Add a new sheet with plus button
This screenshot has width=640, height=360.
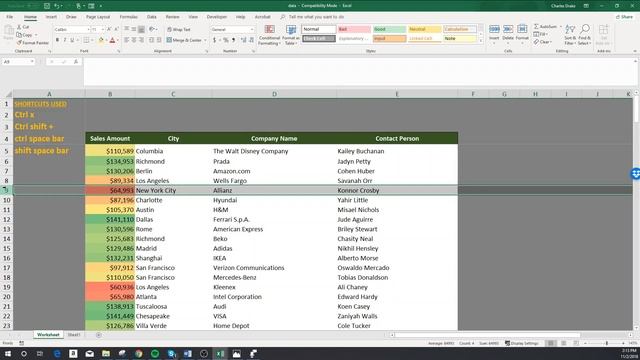point(98,335)
